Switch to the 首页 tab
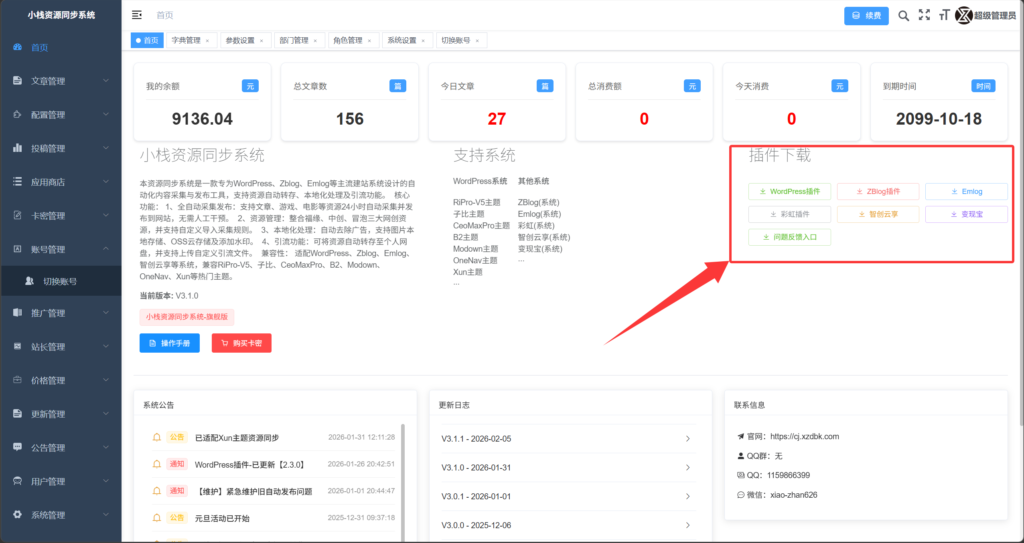Screen dimensions: 1024x543 147,41
